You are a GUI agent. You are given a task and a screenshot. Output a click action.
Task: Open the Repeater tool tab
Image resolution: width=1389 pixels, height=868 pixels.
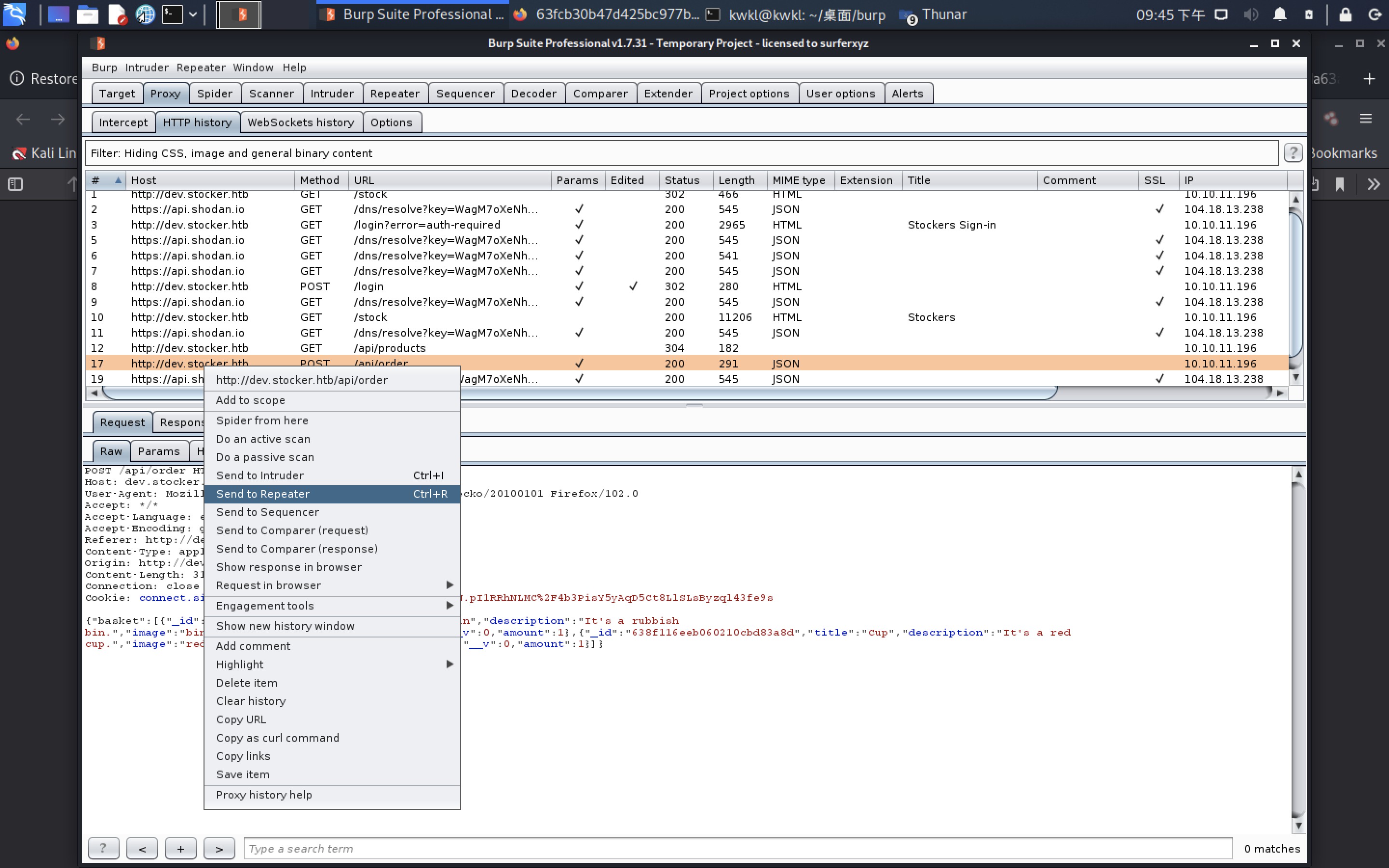(x=395, y=94)
